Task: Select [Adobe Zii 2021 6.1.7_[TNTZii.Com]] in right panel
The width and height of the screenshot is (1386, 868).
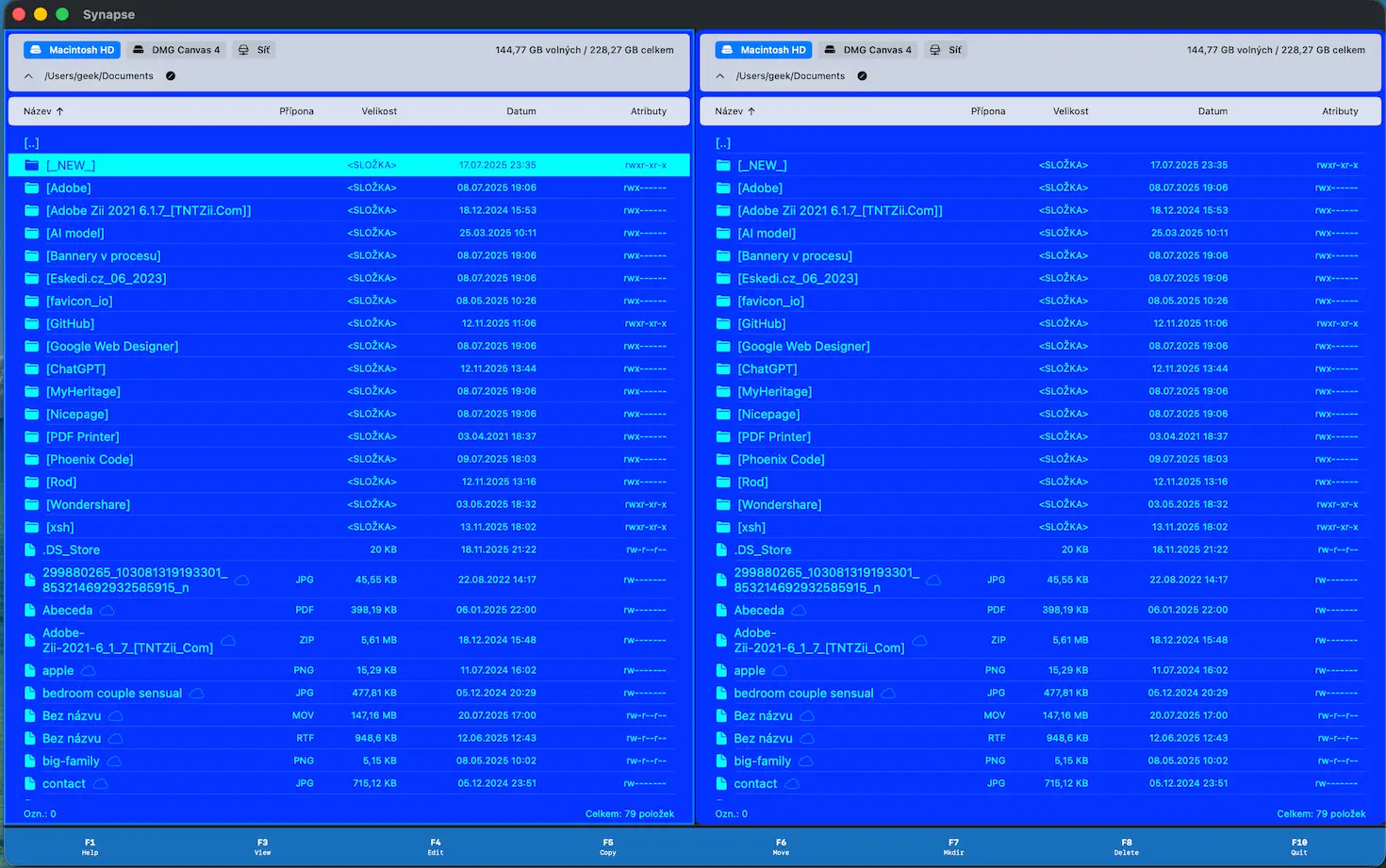Action: click(x=1041, y=210)
